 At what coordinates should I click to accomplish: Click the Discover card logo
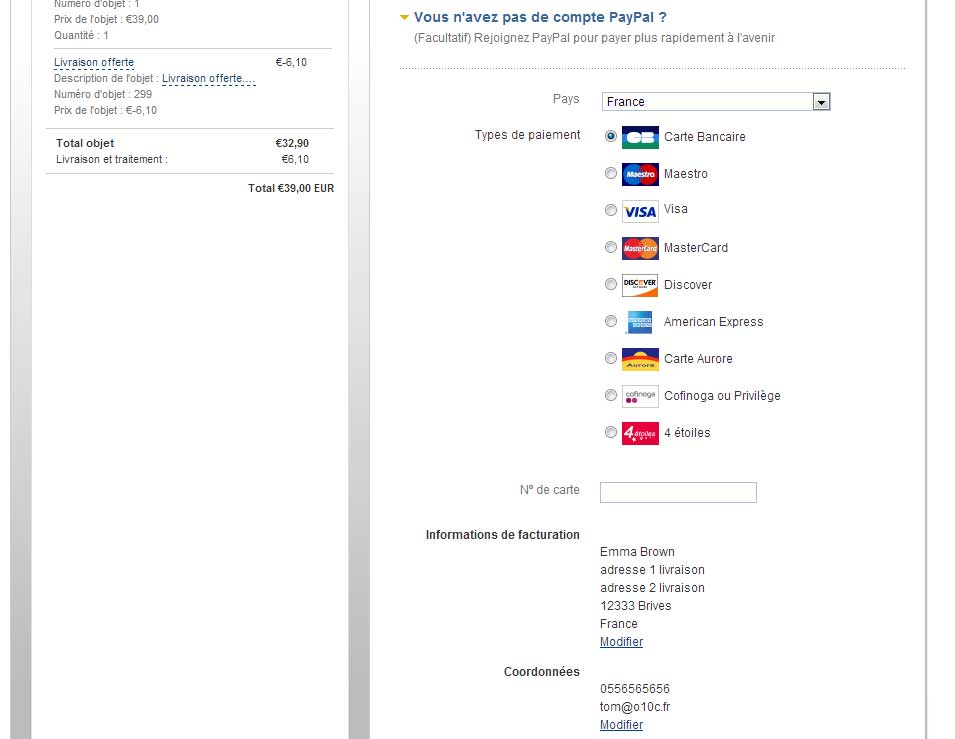(x=640, y=285)
